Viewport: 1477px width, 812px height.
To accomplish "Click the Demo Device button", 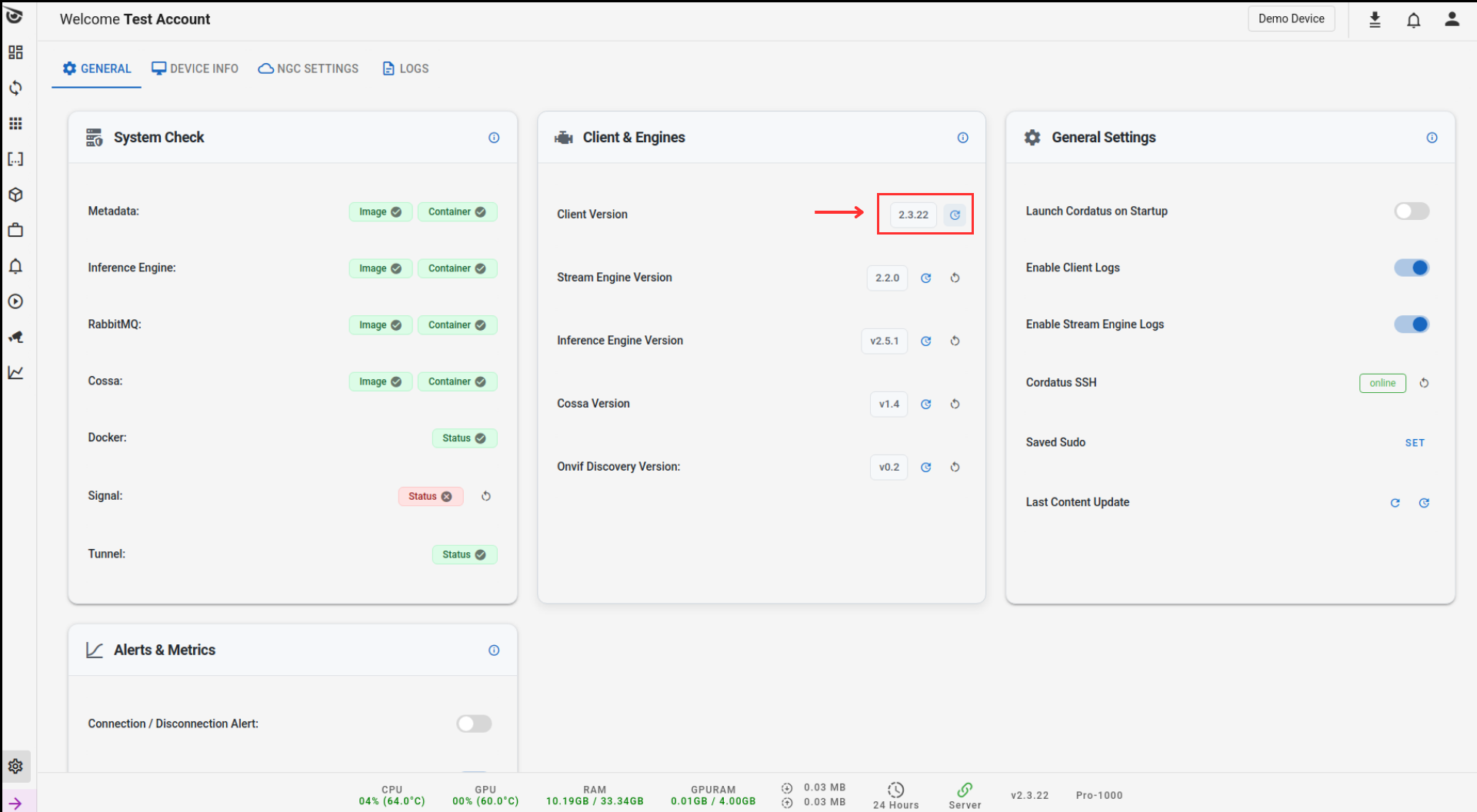I will pyautogui.click(x=1291, y=19).
